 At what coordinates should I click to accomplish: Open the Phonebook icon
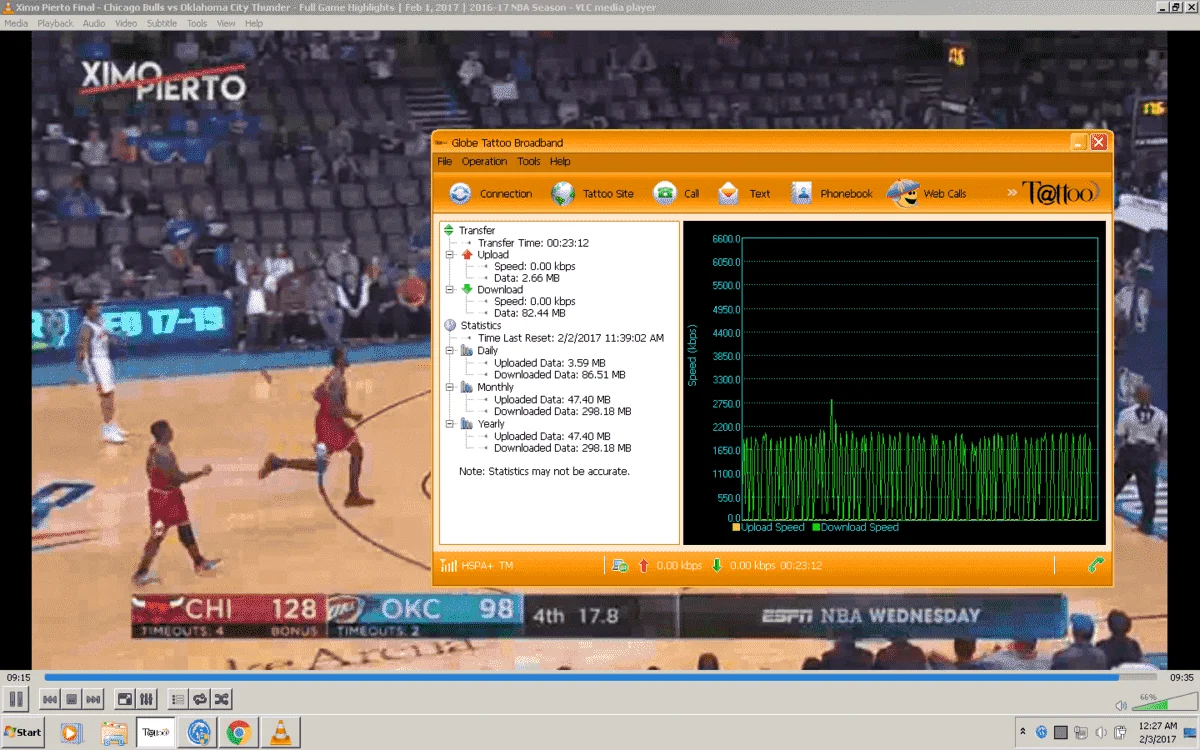coord(802,193)
